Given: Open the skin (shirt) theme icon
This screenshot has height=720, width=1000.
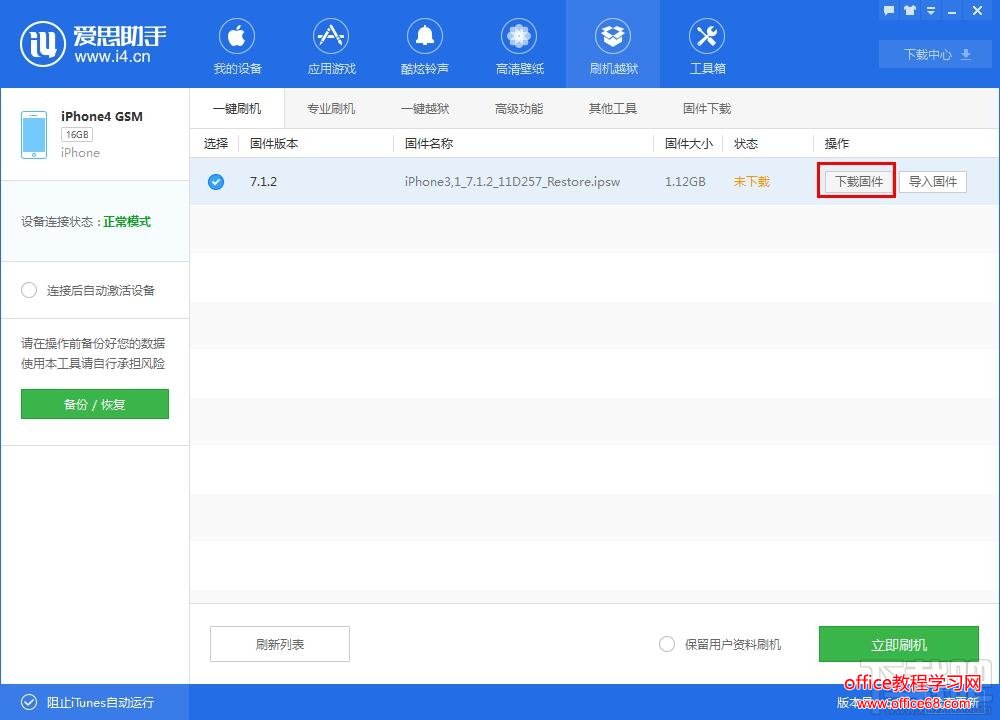Looking at the screenshot, I should coord(909,10).
